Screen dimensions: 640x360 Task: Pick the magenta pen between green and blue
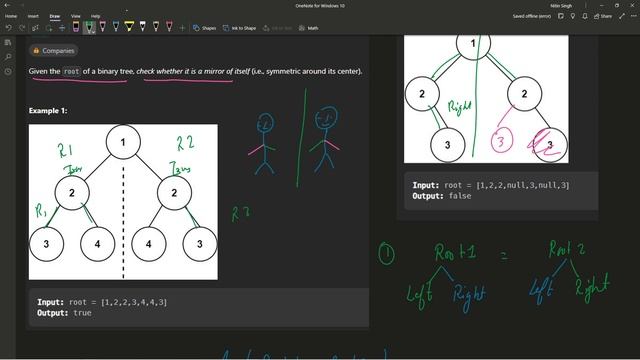pyautogui.click(x=102, y=27)
